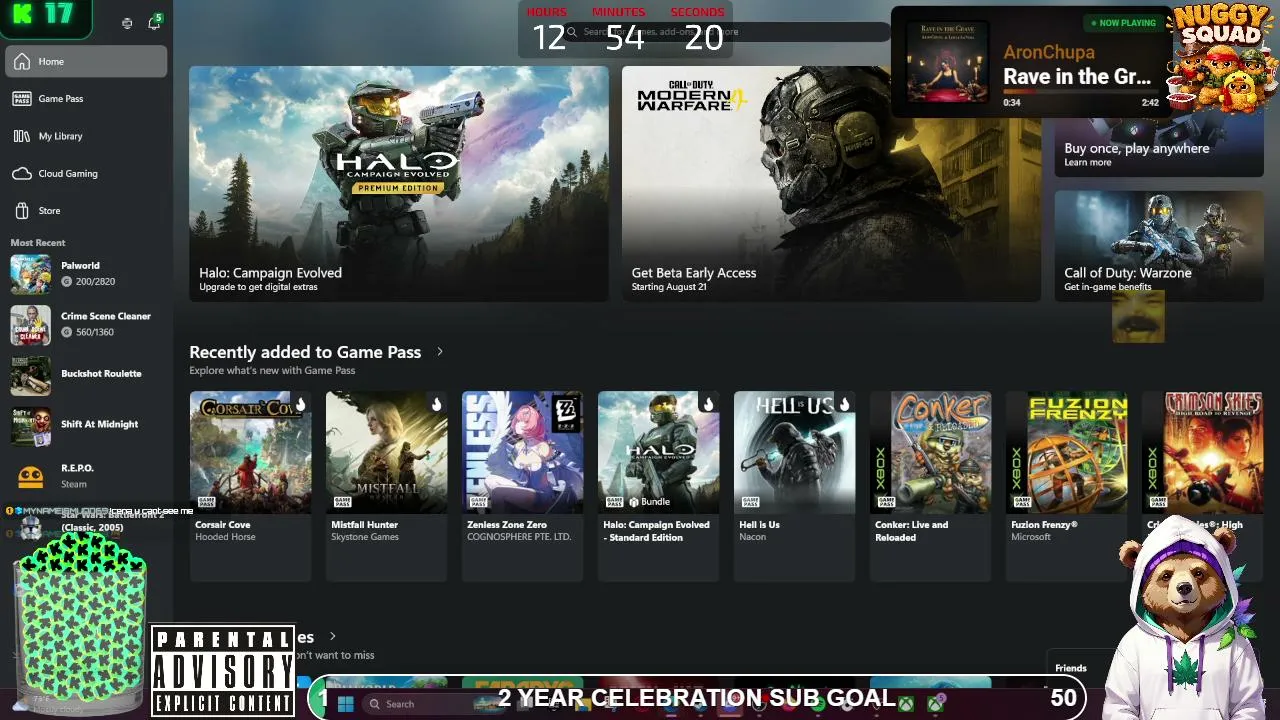Click the Most Recent heading in the sidebar

click(x=38, y=243)
